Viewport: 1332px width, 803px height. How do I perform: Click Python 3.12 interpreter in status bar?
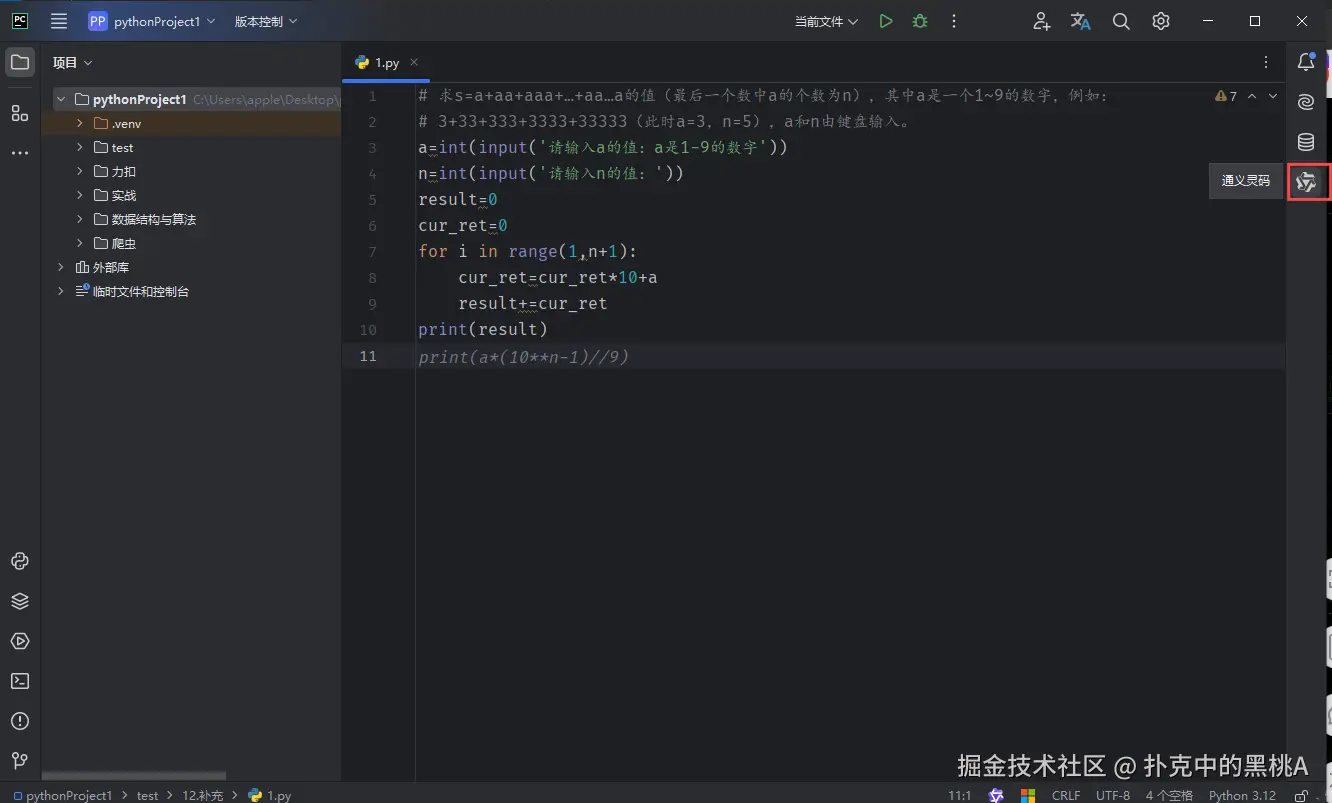pos(1242,795)
